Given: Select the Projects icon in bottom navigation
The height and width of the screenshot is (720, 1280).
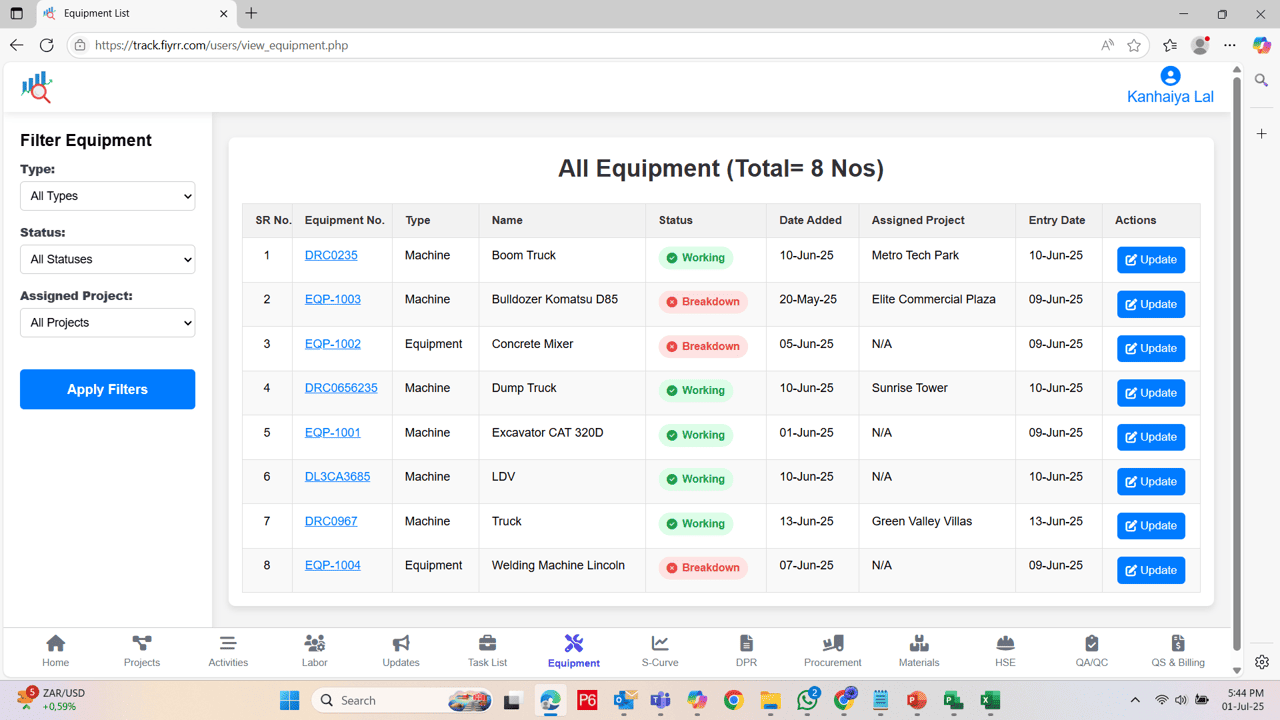Looking at the screenshot, I should [x=141, y=650].
